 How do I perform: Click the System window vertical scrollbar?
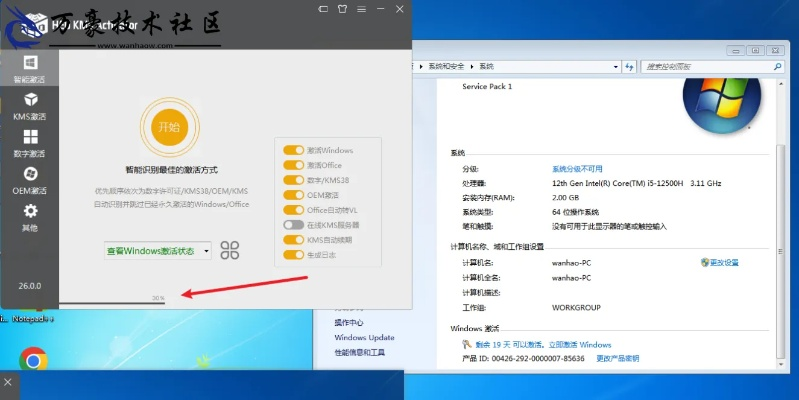(x=780, y=252)
